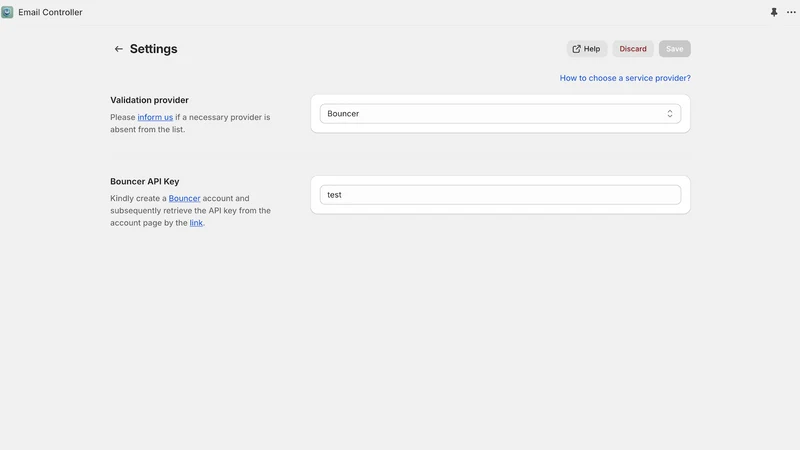The height and width of the screenshot is (450, 800).
Task: Click the 'Email Controller' app title
Action: (50, 12)
